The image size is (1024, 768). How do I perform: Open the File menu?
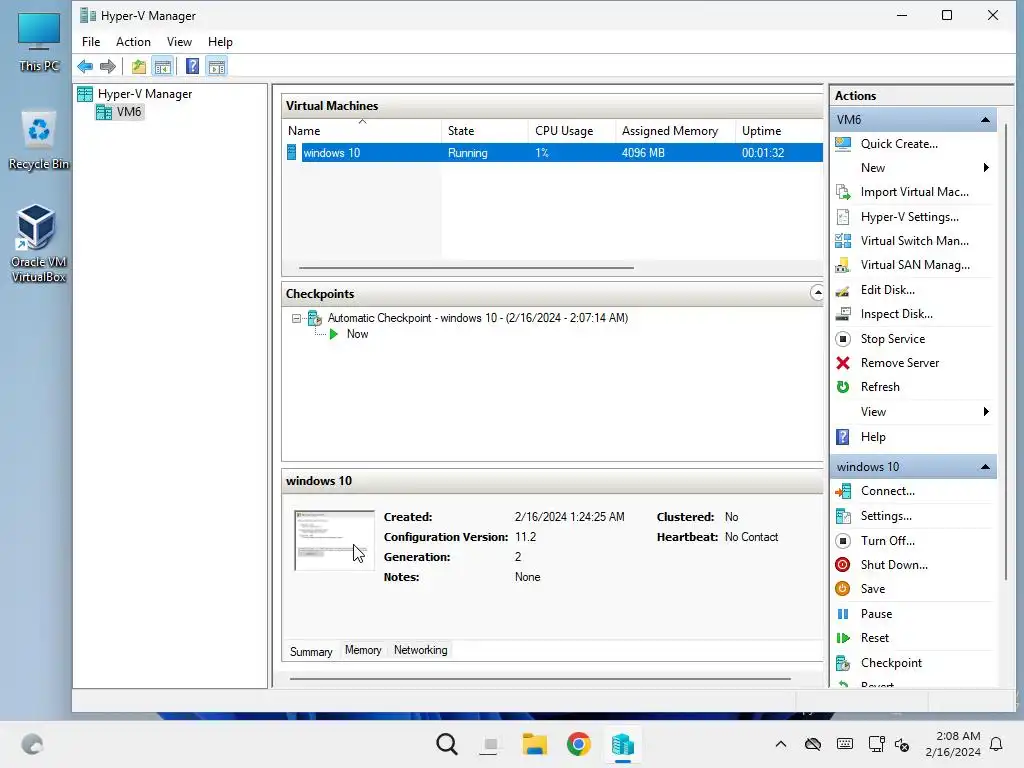click(91, 42)
